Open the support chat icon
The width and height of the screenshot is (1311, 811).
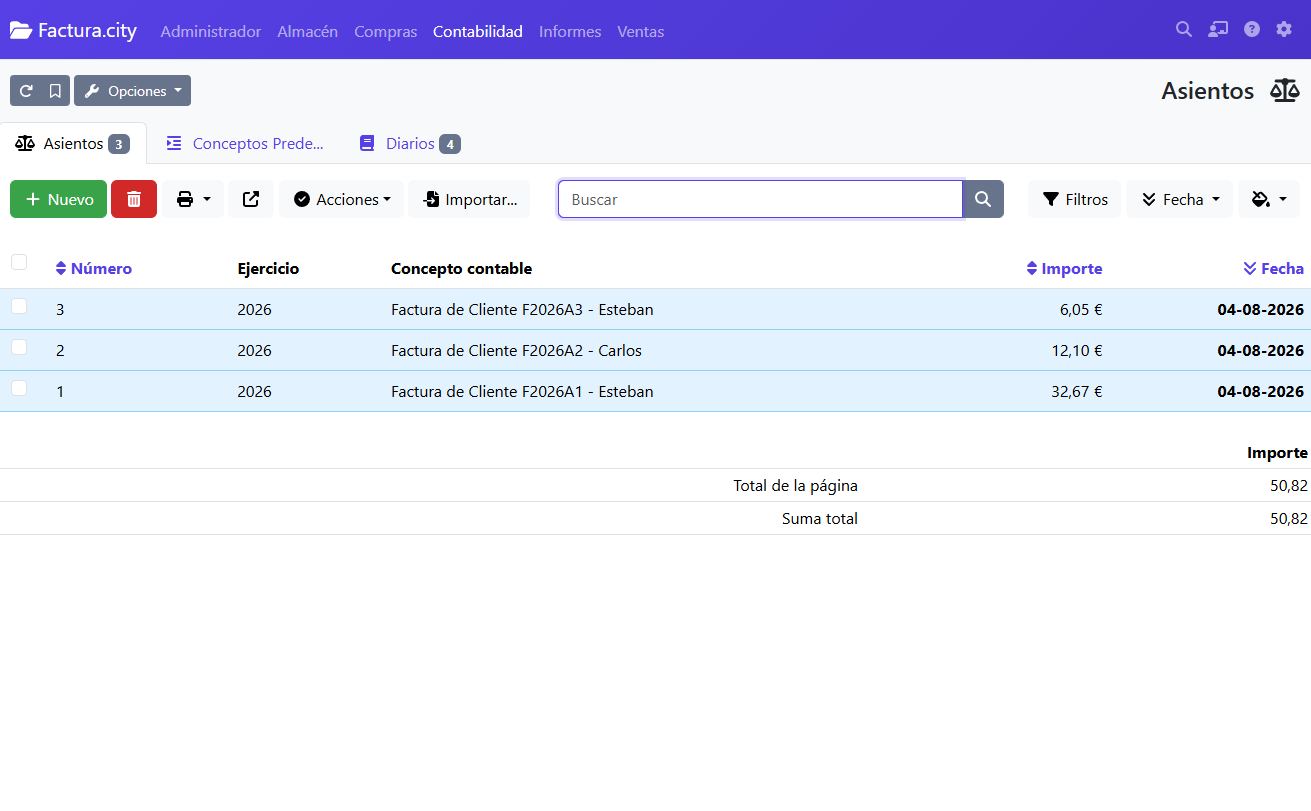(1218, 30)
